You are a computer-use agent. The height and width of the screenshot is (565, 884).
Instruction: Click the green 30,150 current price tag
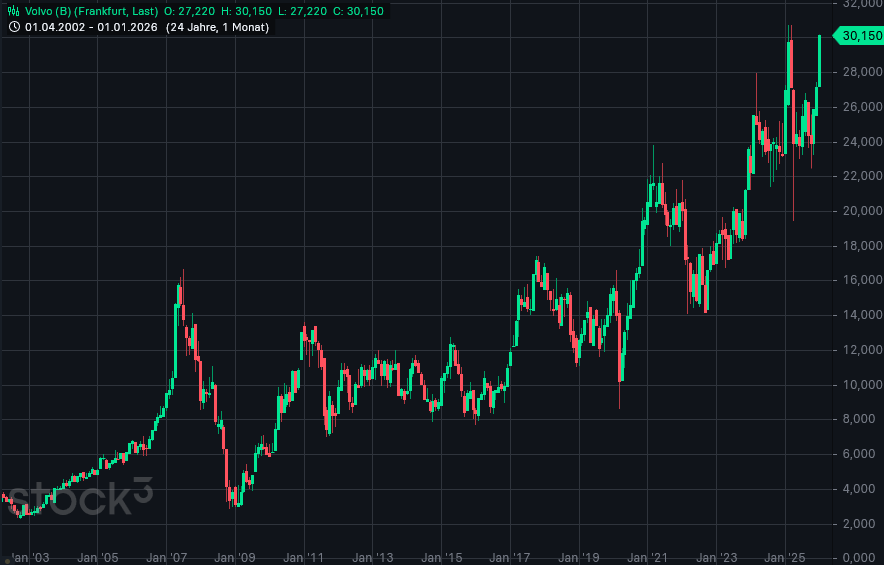[860, 36]
